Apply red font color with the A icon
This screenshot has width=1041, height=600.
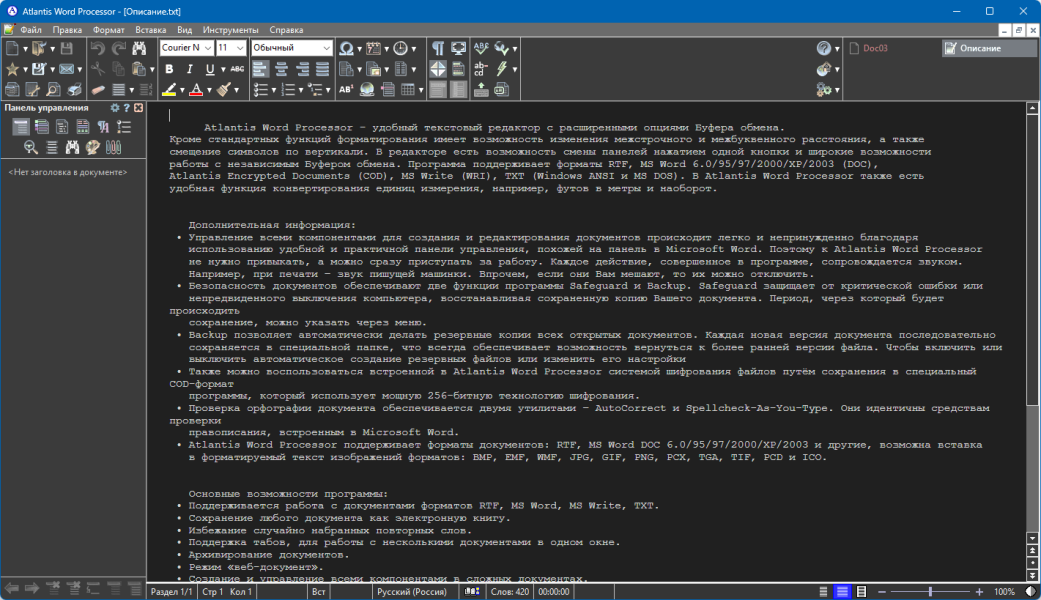196,90
